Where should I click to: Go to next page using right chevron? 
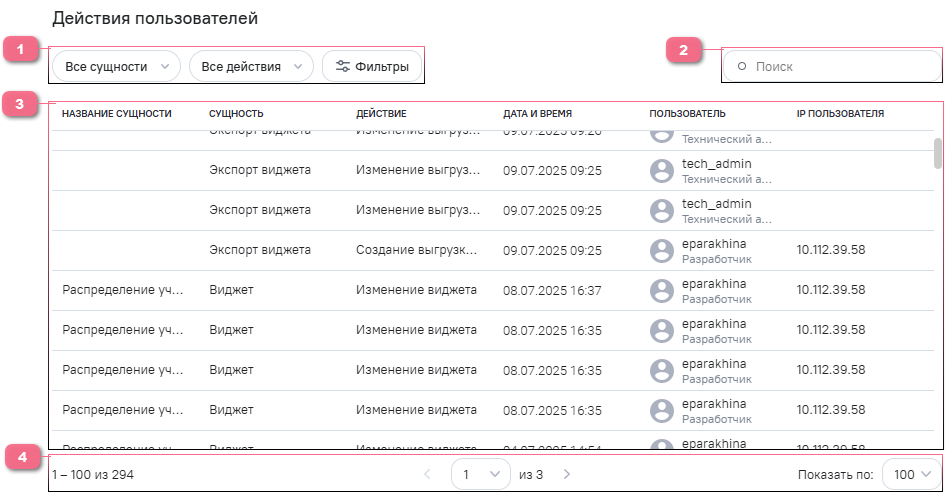567,474
